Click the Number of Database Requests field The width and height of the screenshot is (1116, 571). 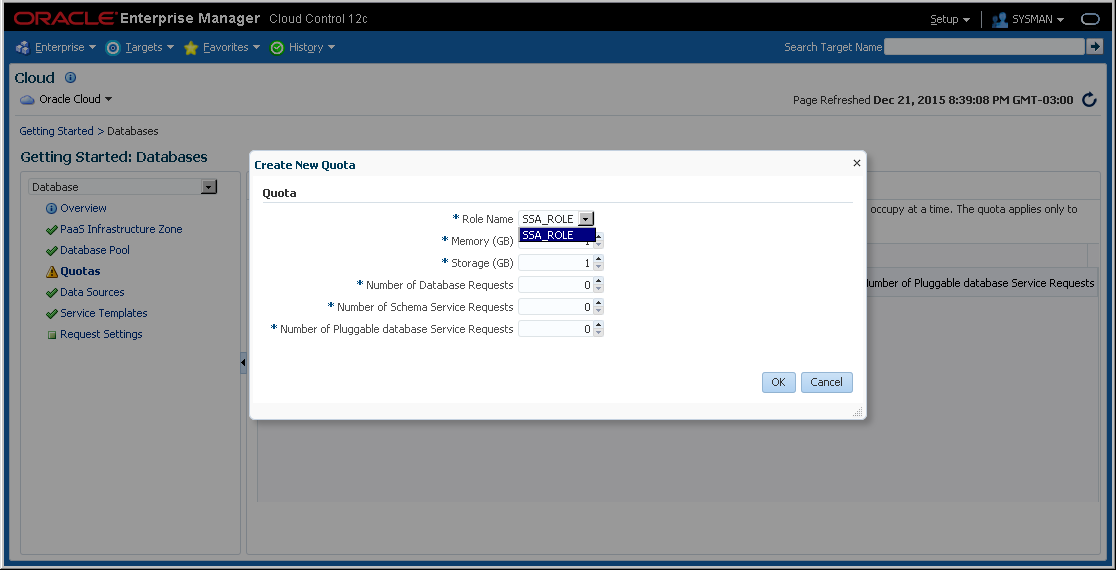pyautogui.click(x=556, y=285)
